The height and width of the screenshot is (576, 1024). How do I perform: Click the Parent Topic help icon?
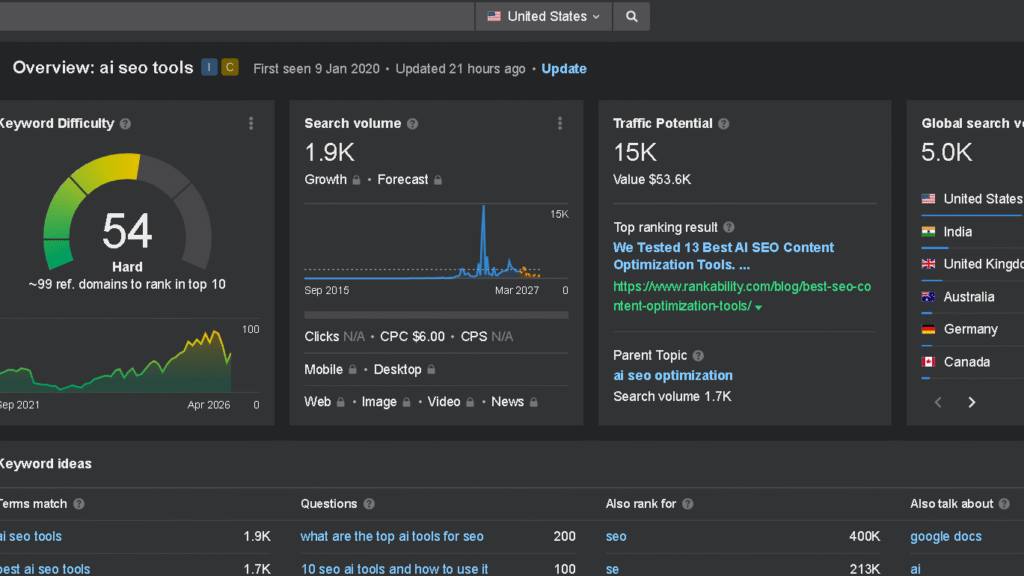click(698, 356)
